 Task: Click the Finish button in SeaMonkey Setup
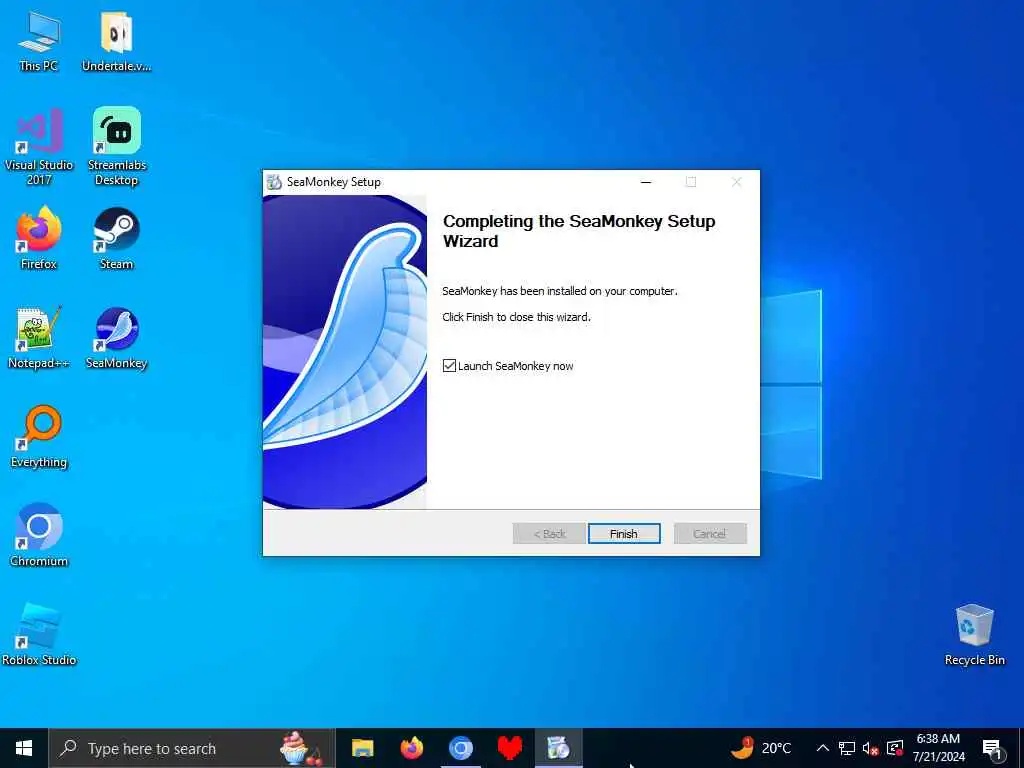pyautogui.click(x=624, y=534)
